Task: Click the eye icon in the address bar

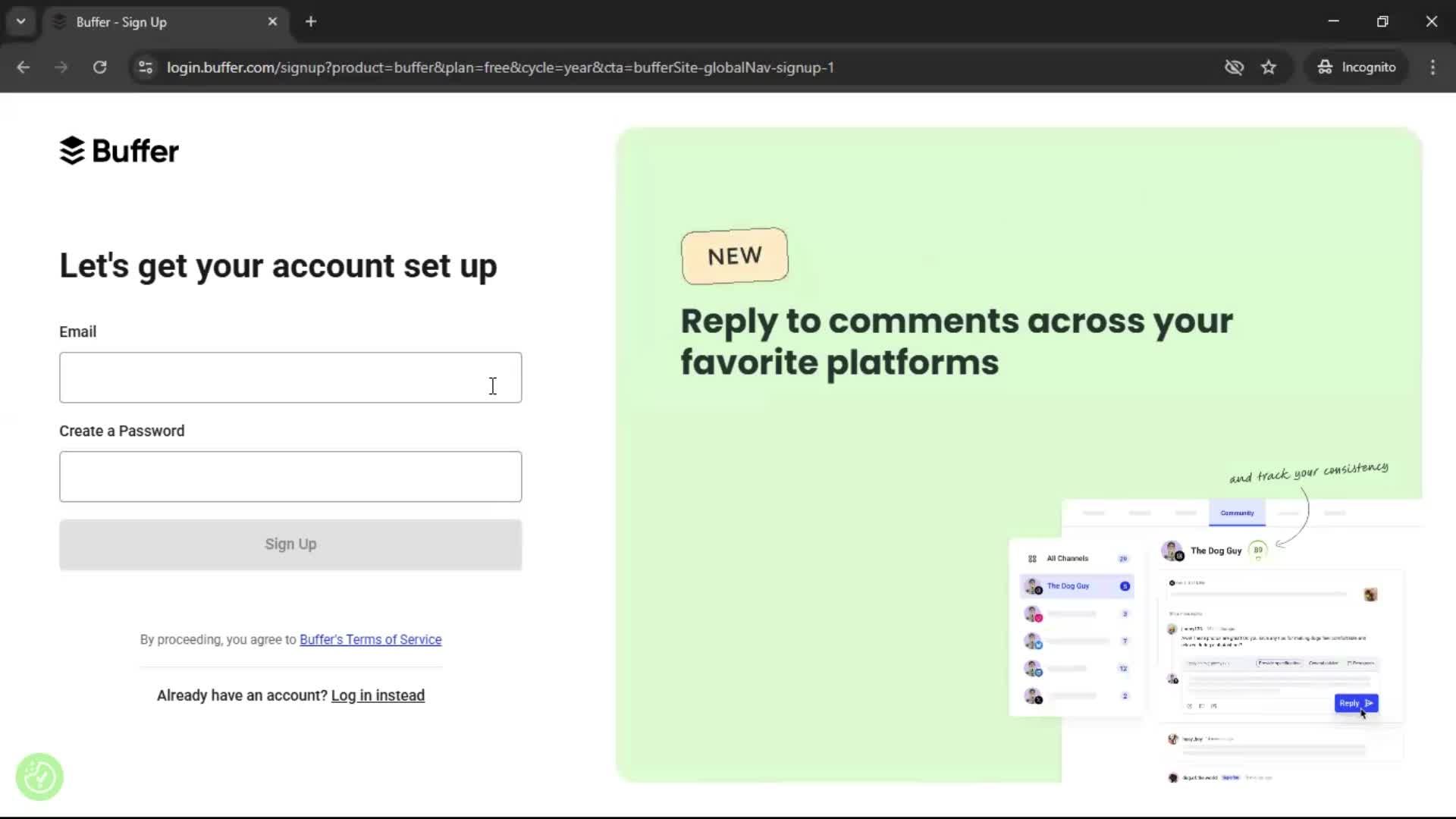Action: point(1235,67)
